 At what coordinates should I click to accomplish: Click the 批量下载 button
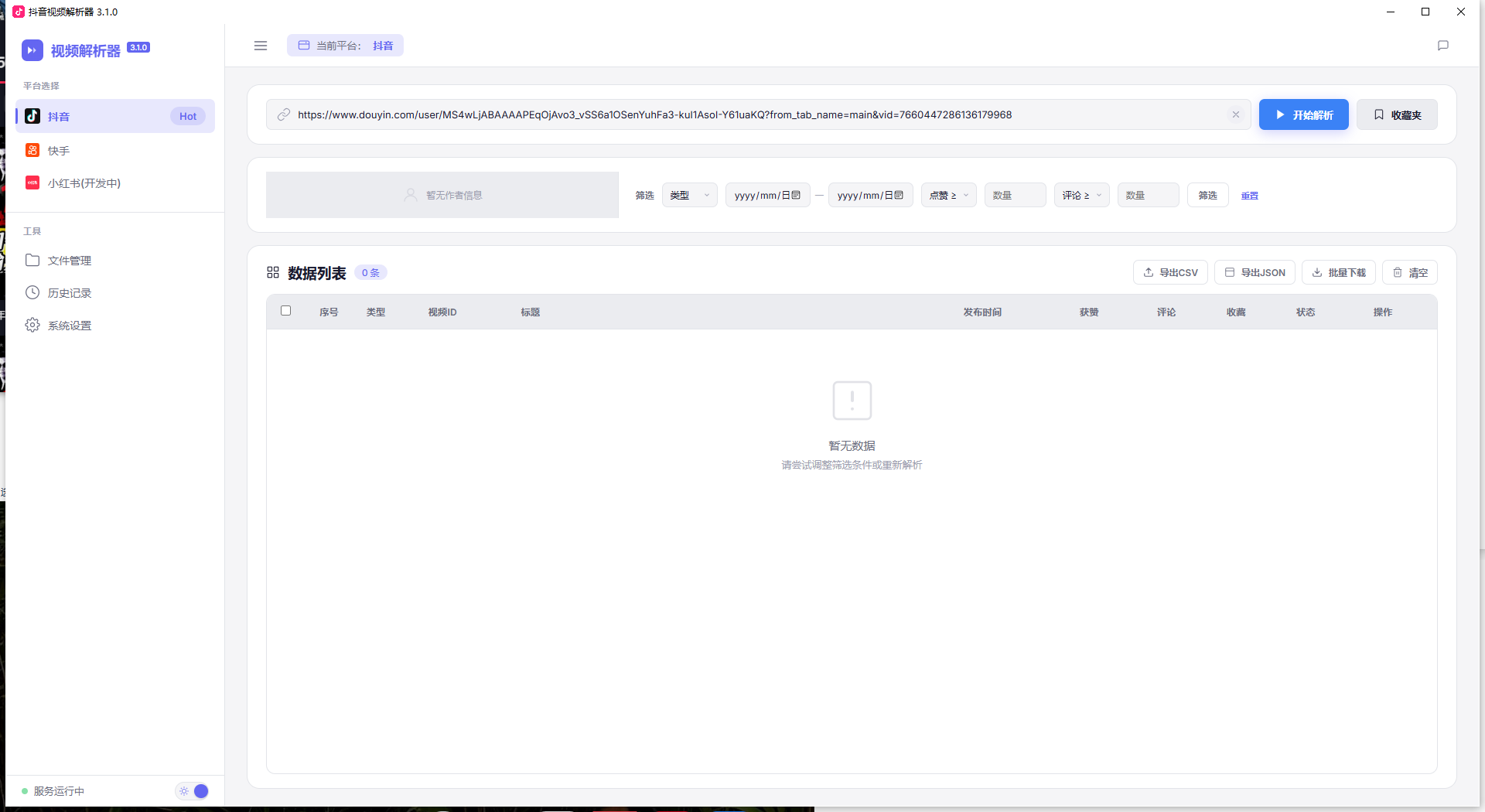pos(1338,272)
